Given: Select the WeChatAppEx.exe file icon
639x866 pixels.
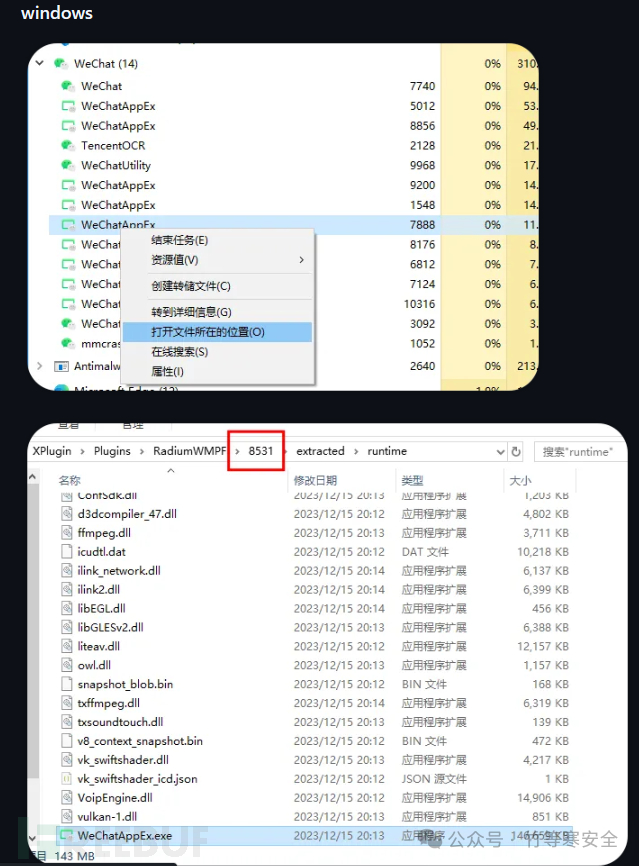Looking at the screenshot, I should pyautogui.click(x=67, y=836).
